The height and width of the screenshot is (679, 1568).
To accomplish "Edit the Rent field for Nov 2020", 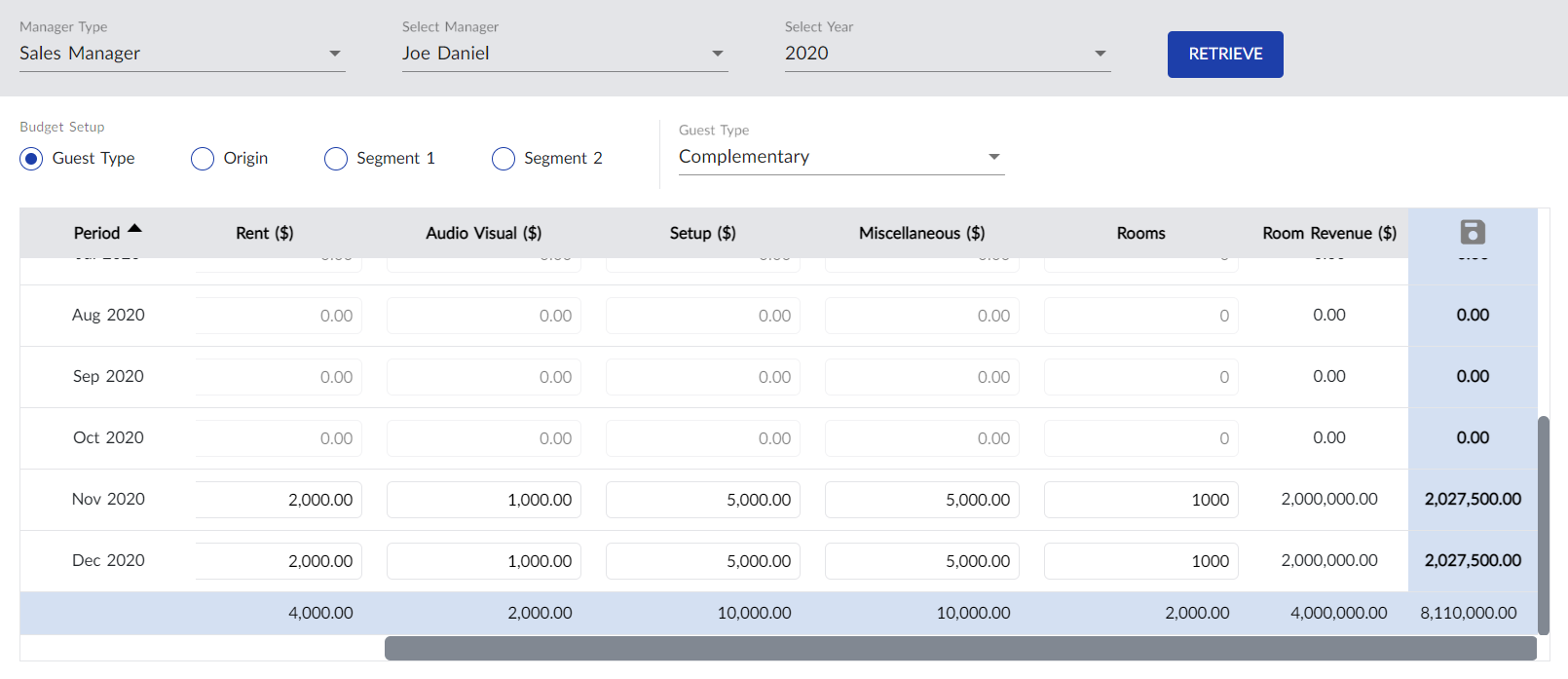I will click(279, 500).
